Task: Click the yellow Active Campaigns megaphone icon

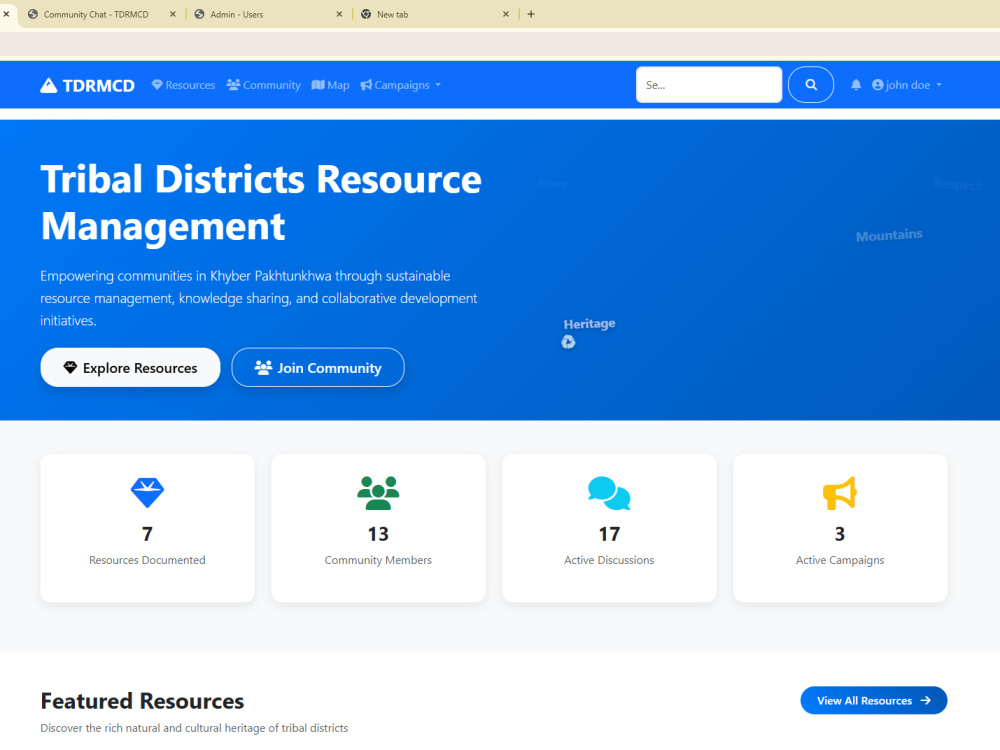Action: click(839, 493)
